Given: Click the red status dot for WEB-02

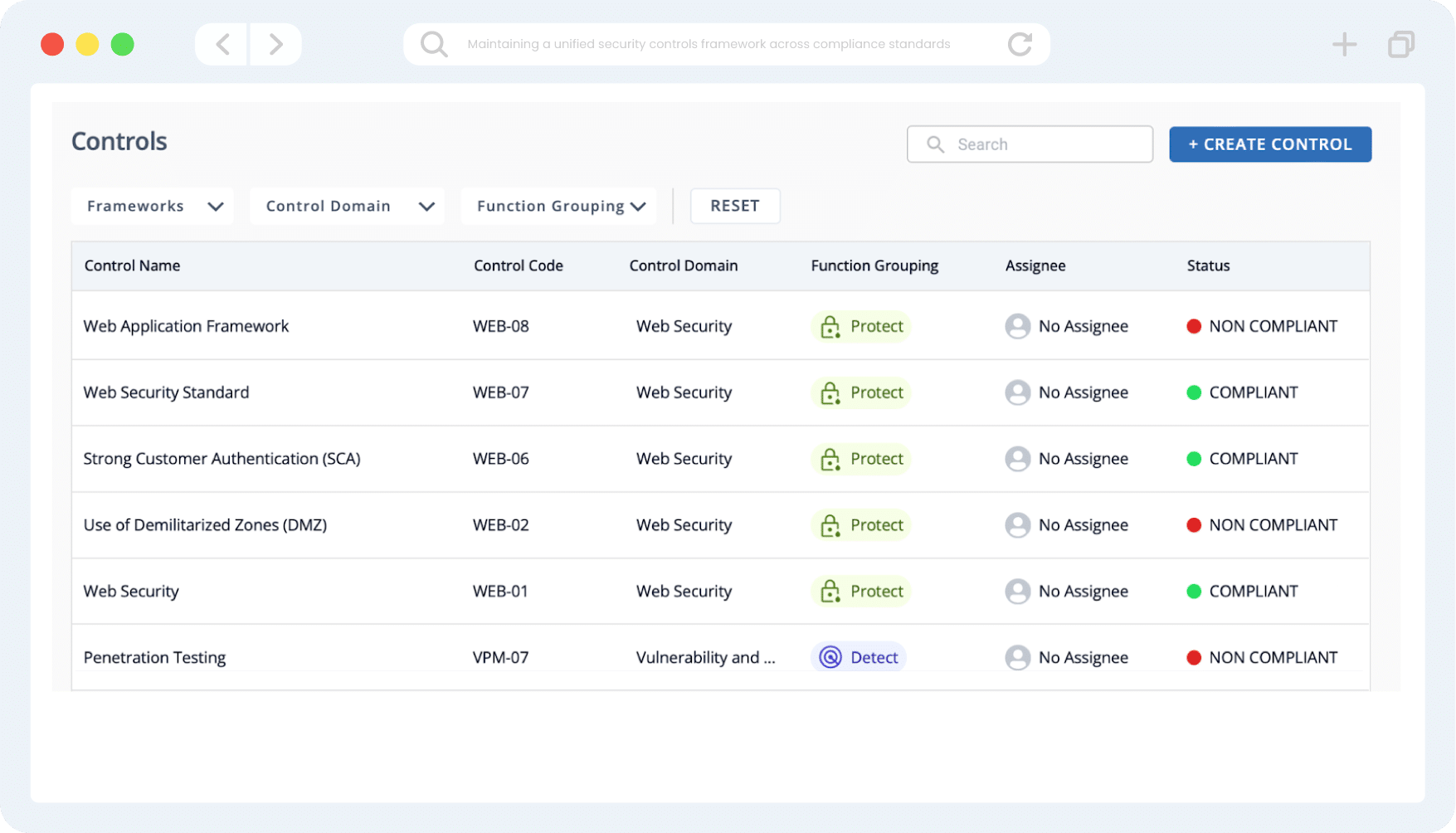Looking at the screenshot, I should point(1194,525).
